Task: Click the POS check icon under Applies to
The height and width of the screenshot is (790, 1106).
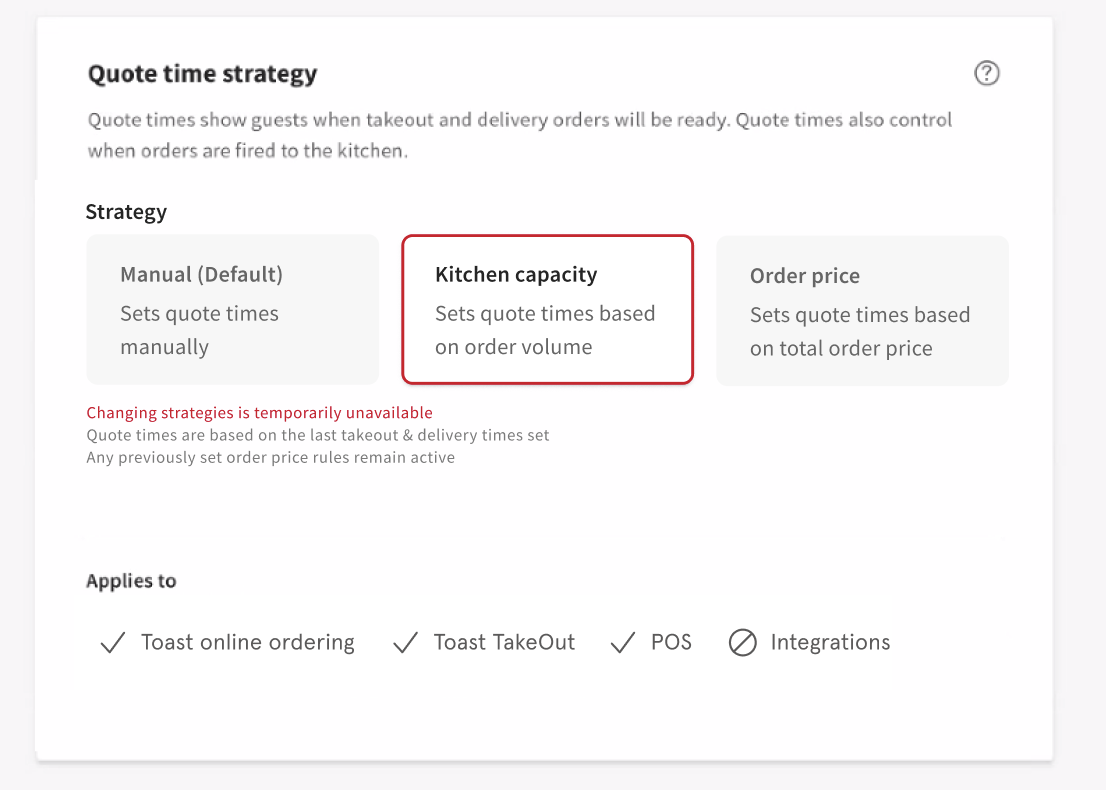Action: [622, 643]
